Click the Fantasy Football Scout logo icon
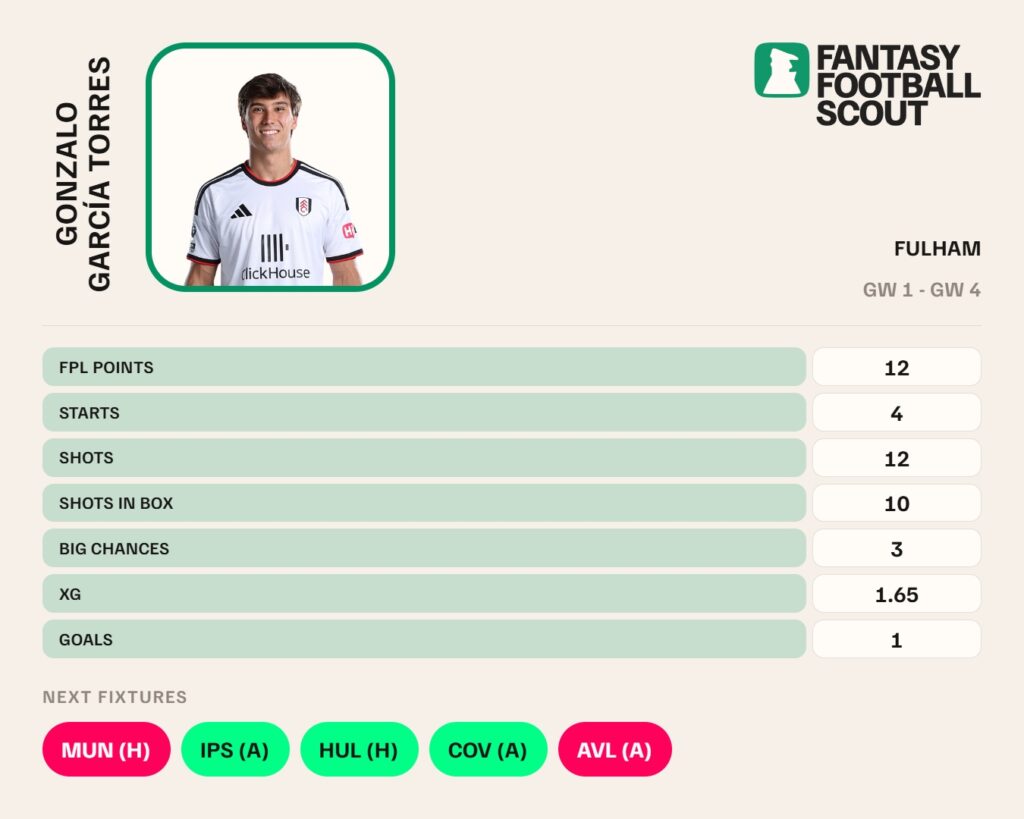The height and width of the screenshot is (819, 1024). (781, 70)
